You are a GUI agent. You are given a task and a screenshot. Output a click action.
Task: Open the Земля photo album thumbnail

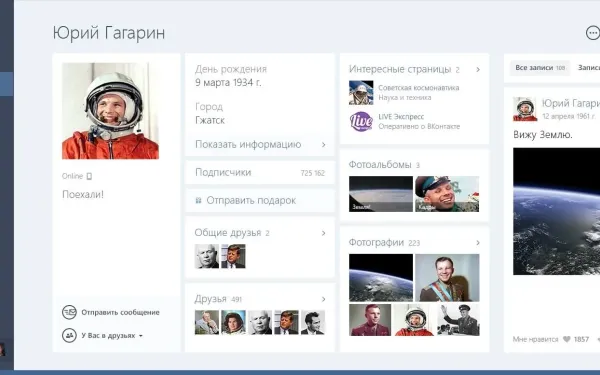381,194
